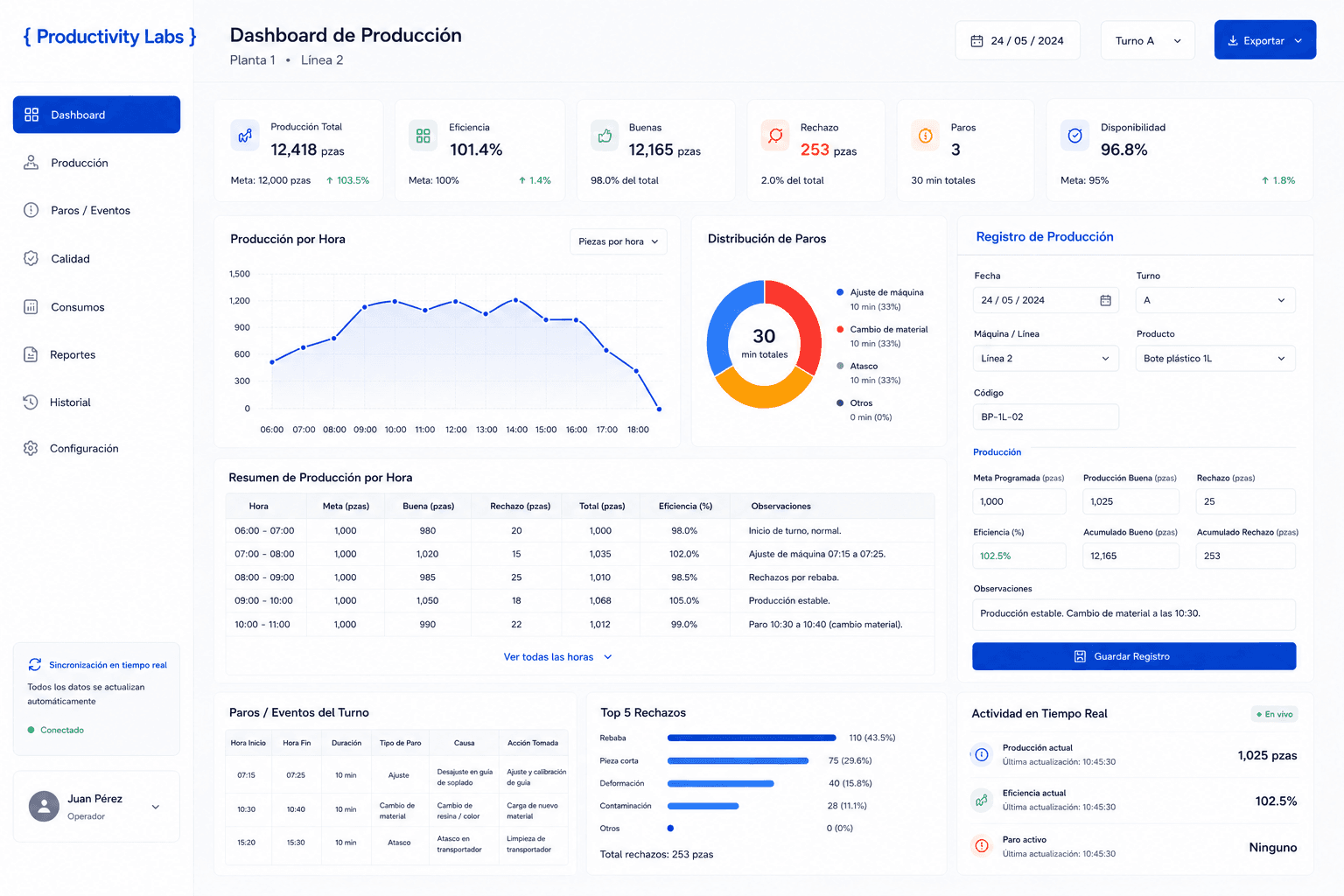This screenshot has height=896, width=1344.
Task: Open the Exportar dropdown arrow
Action: (x=1298, y=41)
